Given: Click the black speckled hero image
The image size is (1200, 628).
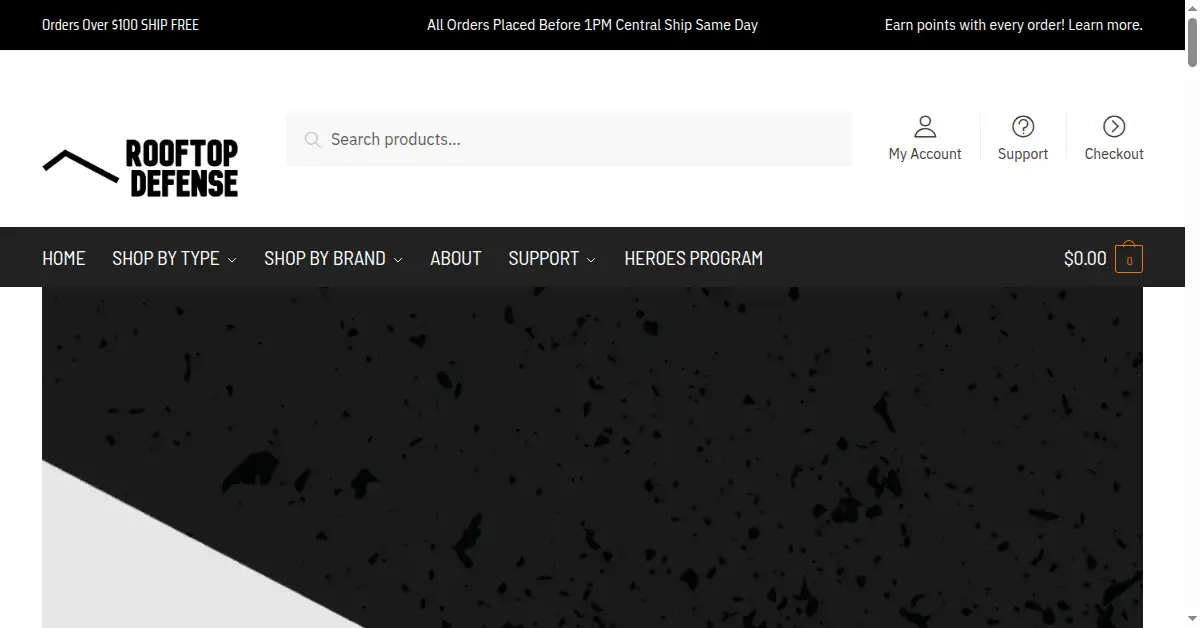Looking at the screenshot, I should point(592,457).
